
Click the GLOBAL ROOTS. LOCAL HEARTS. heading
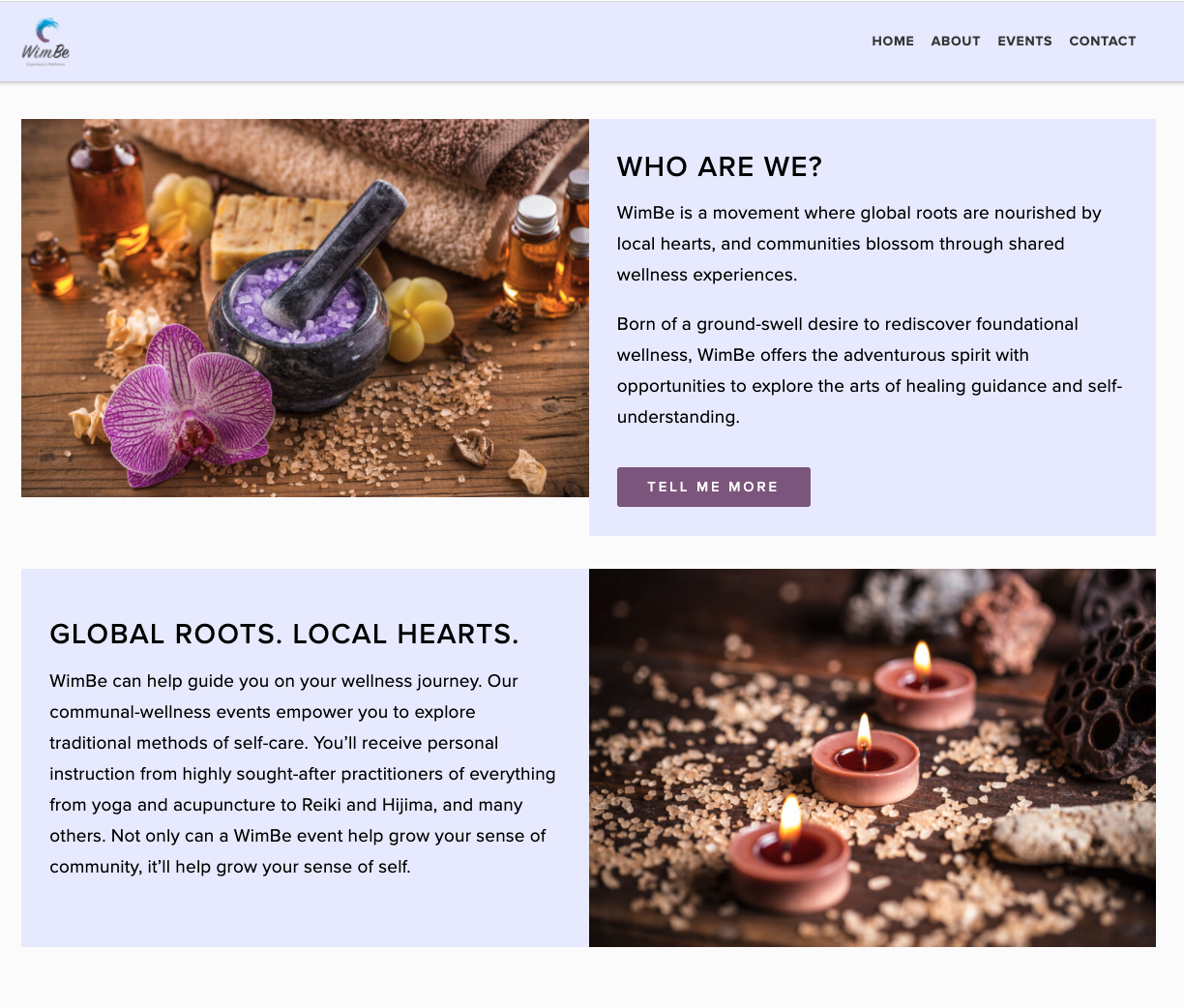pyautogui.click(x=284, y=635)
